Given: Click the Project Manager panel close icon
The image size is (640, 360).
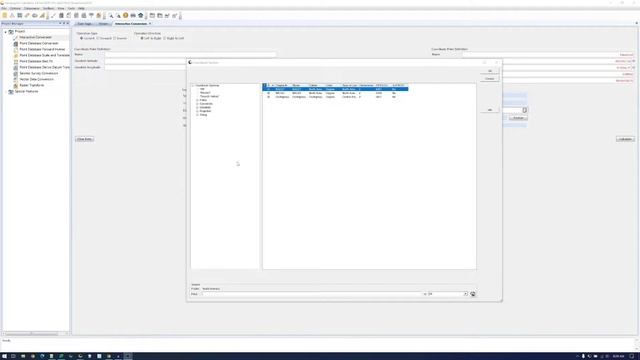Looking at the screenshot, I should 67,24.
